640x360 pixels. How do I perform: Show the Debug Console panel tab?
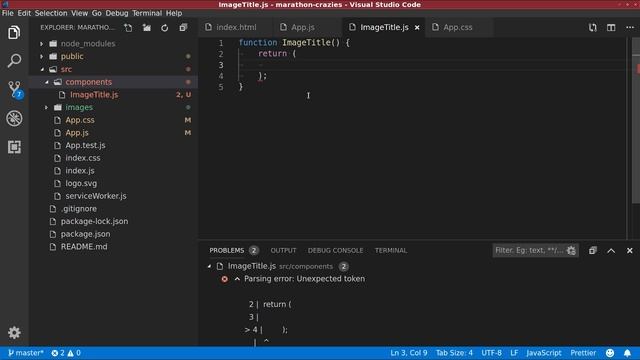click(335, 251)
